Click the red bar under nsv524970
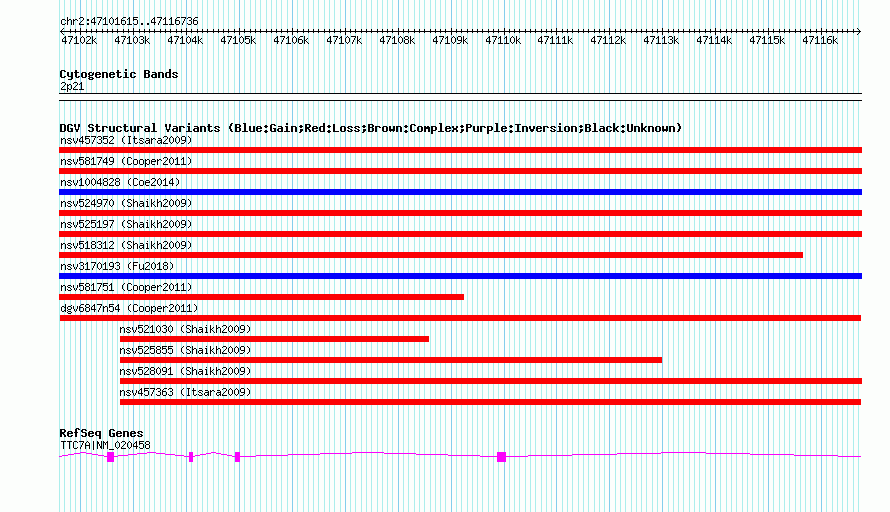890x512 pixels. 460,213
